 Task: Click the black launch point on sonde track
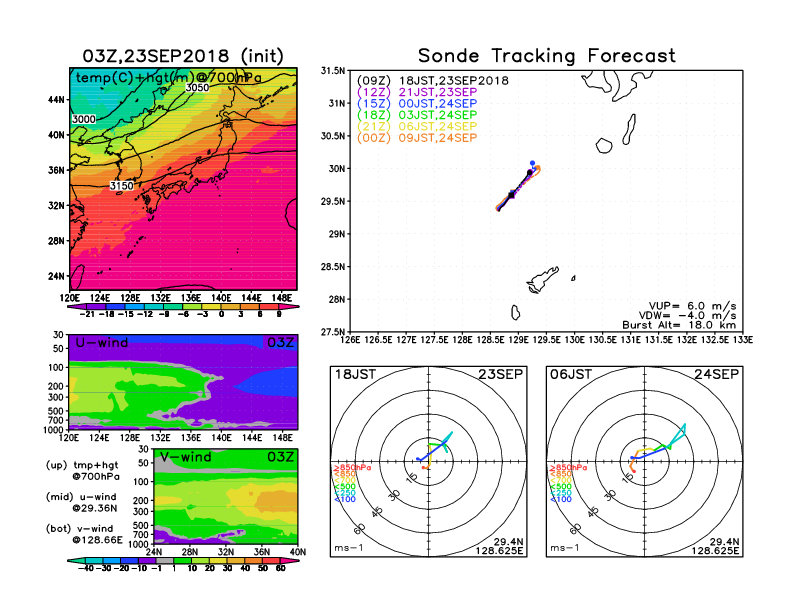click(x=511, y=195)
